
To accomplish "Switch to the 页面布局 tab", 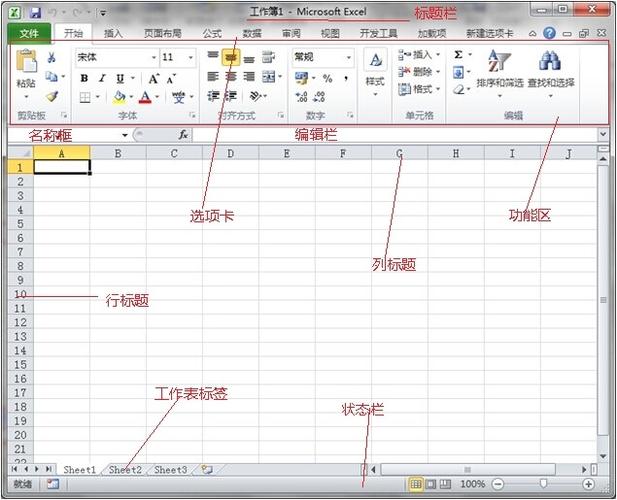I will pyautogui.click(x=163, y=34).
